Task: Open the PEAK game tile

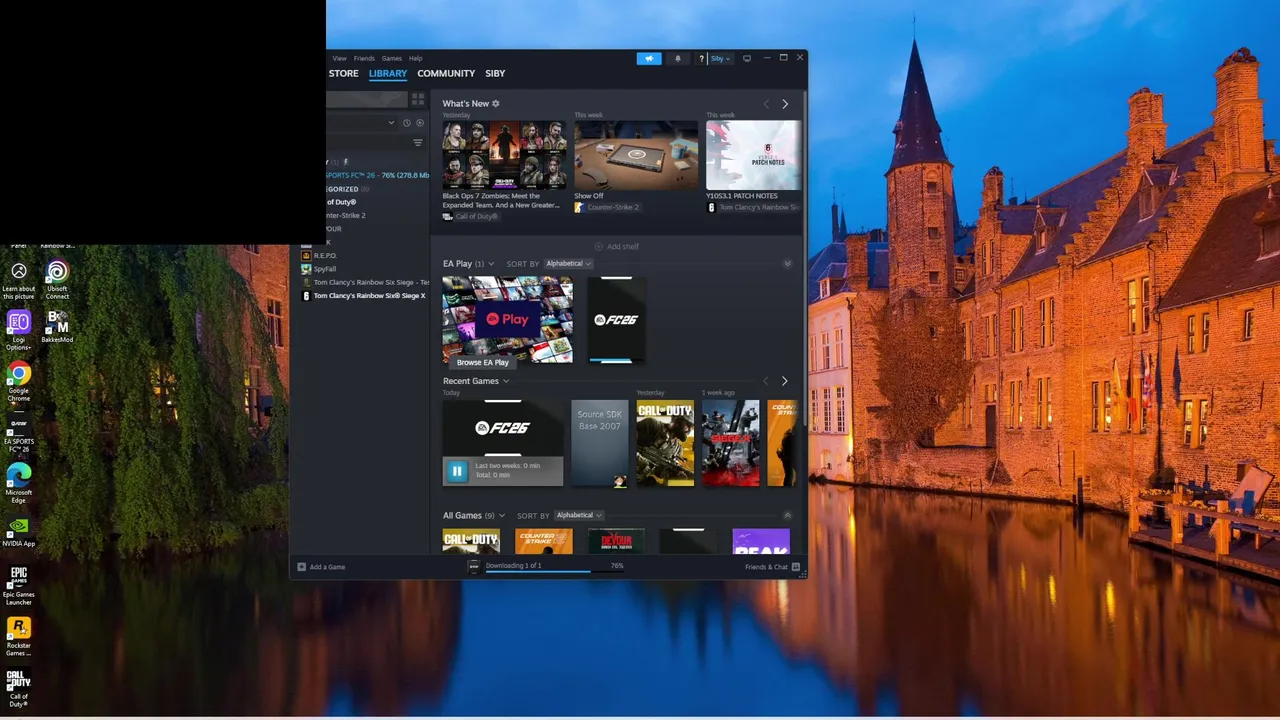Action: [761, 542]
